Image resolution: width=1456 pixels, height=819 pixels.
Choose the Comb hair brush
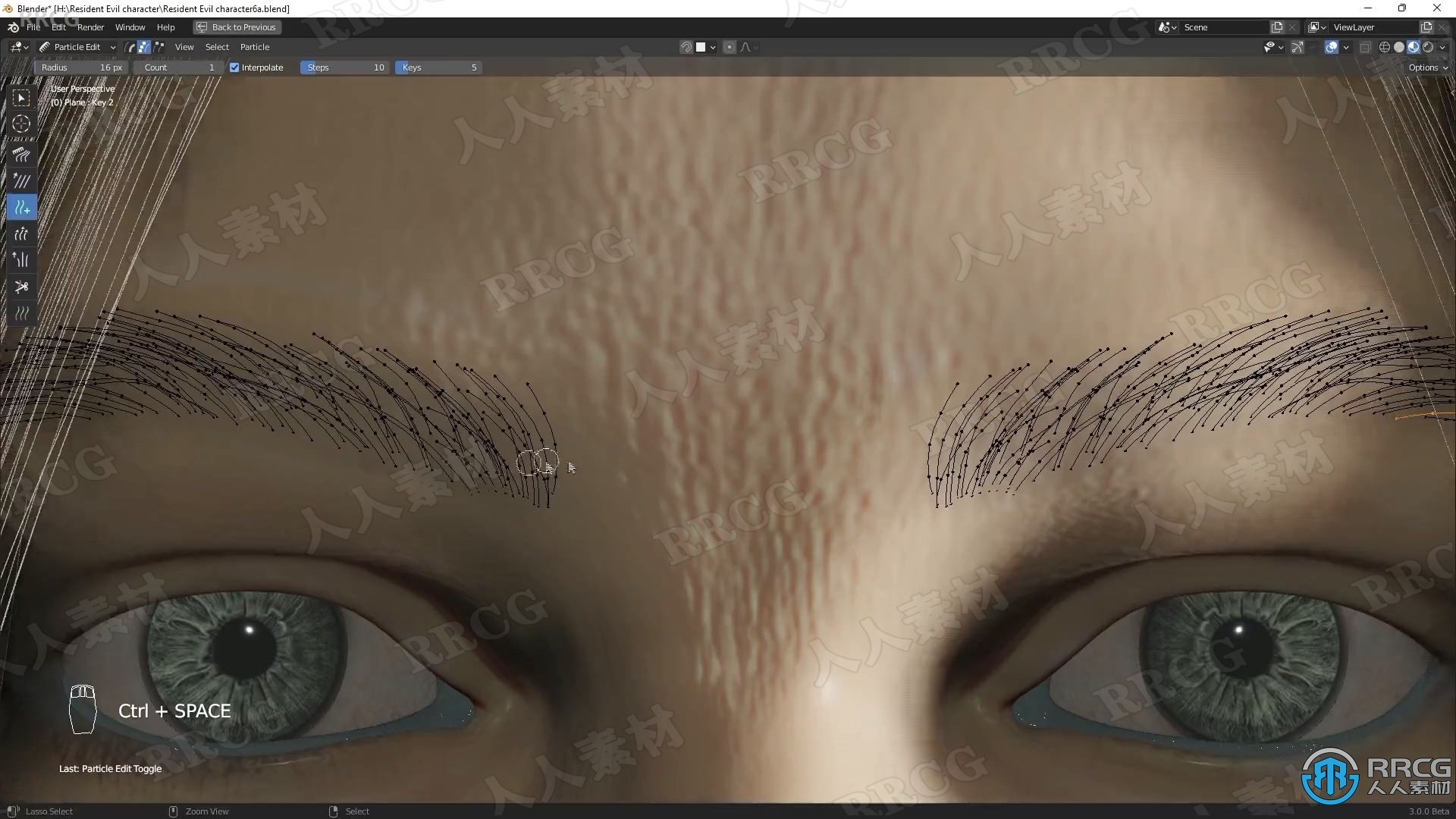point(21,155)
